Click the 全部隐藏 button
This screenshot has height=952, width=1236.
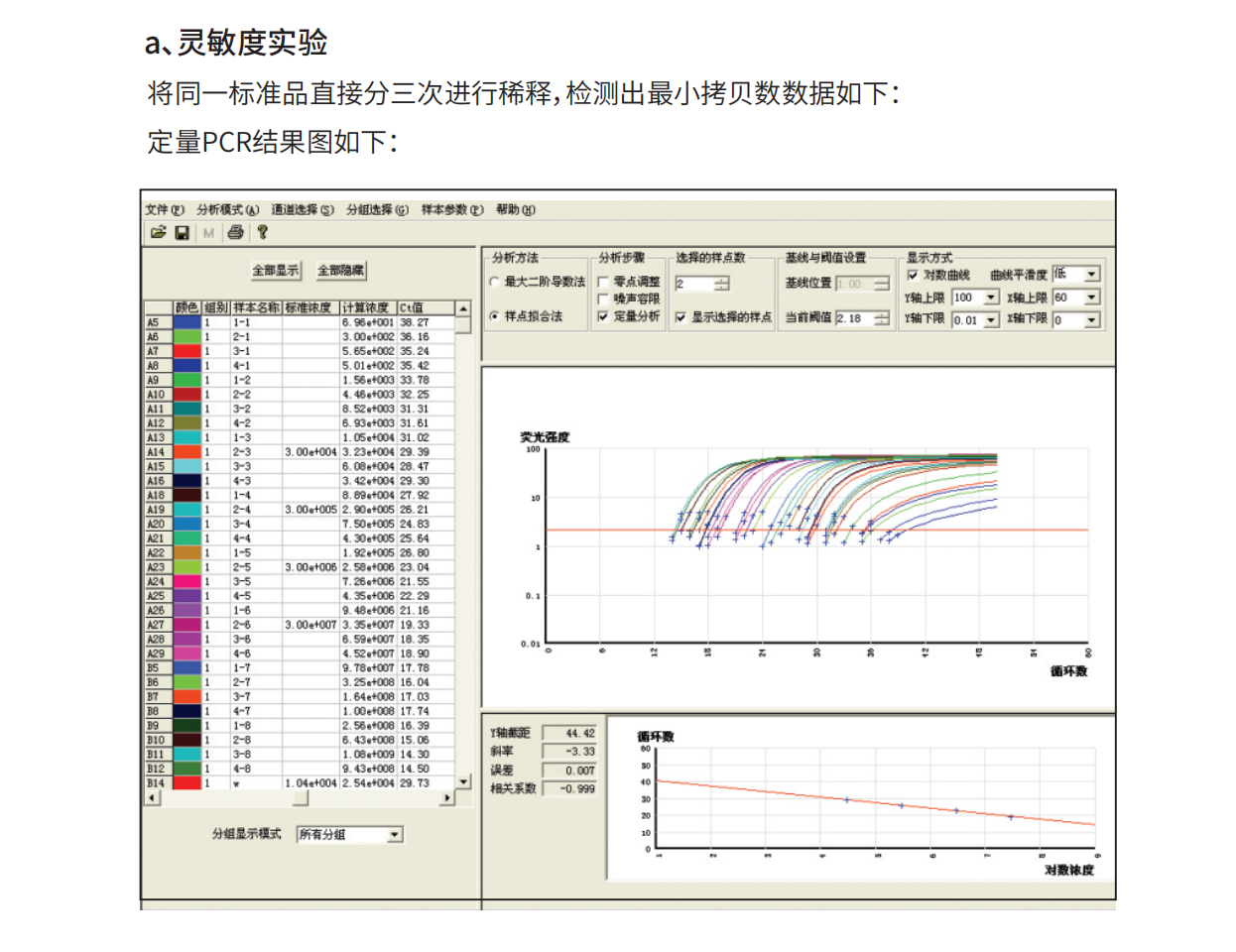(340, 271)
